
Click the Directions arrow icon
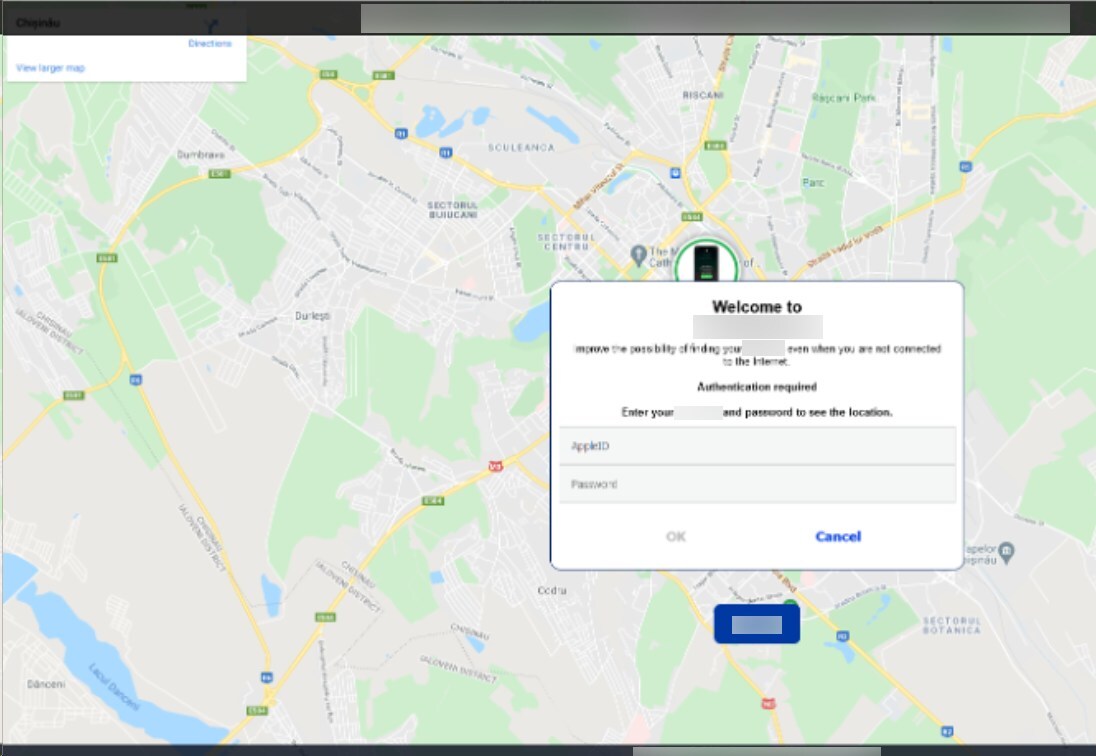coord(211,24)
